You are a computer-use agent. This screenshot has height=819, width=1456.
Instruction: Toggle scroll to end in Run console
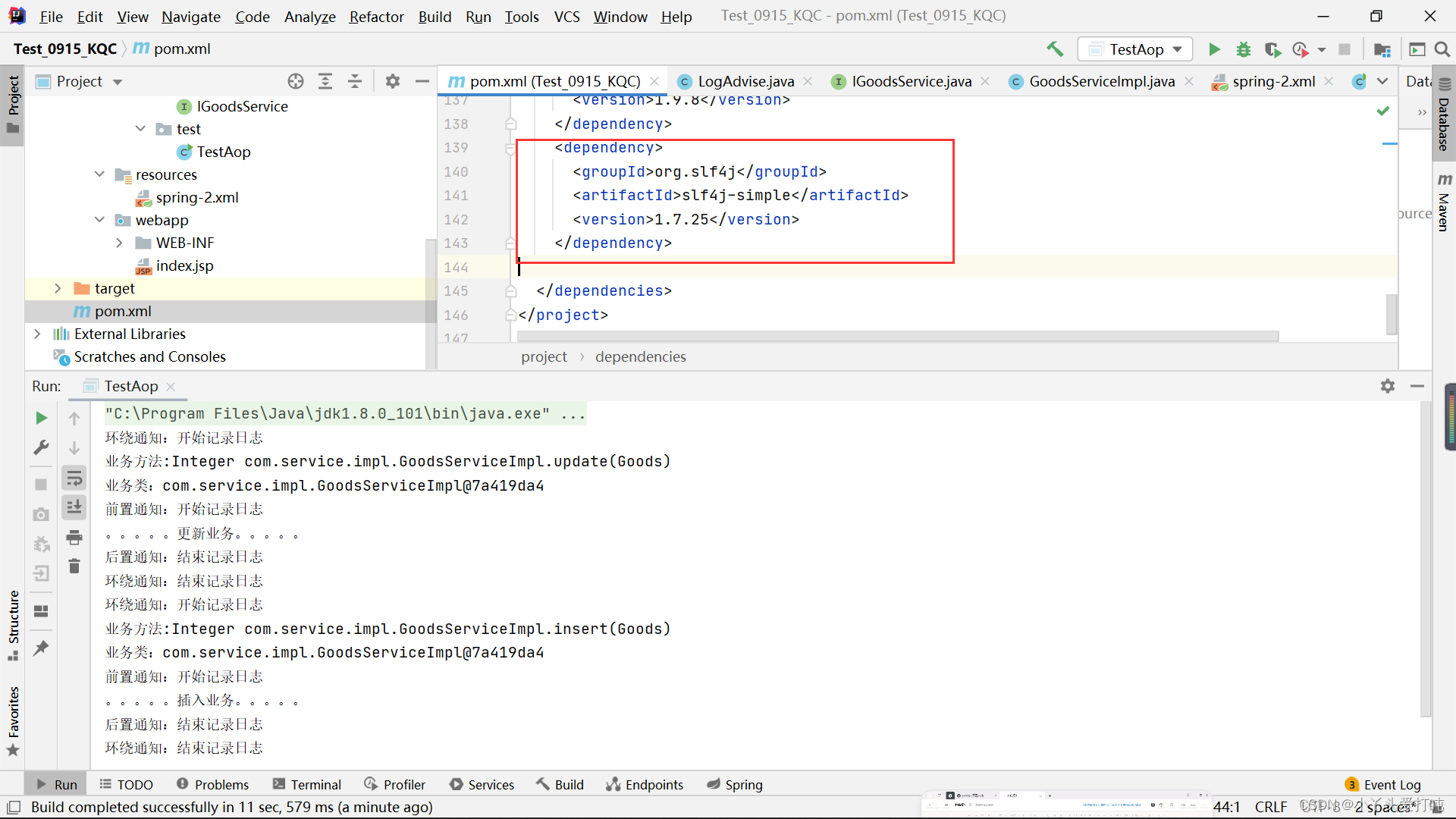coord(74,507)
